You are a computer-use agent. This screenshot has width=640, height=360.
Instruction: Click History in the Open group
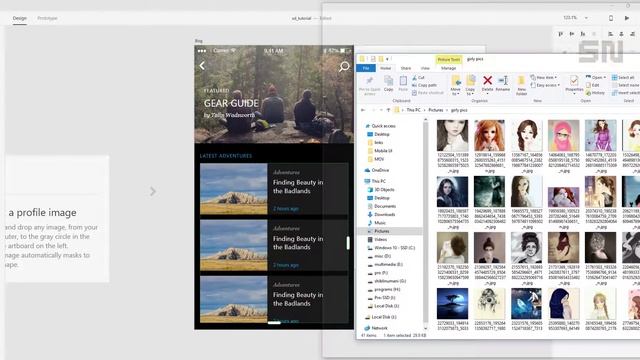[x=596, y=93]
